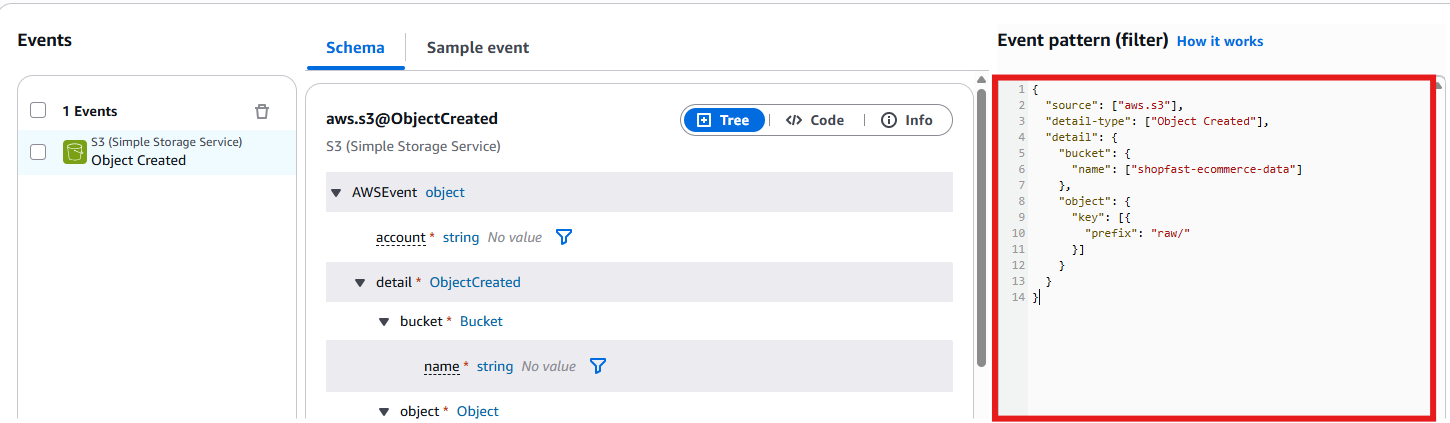
Task: Click the account field name in schema
Action: click(400, 237)
